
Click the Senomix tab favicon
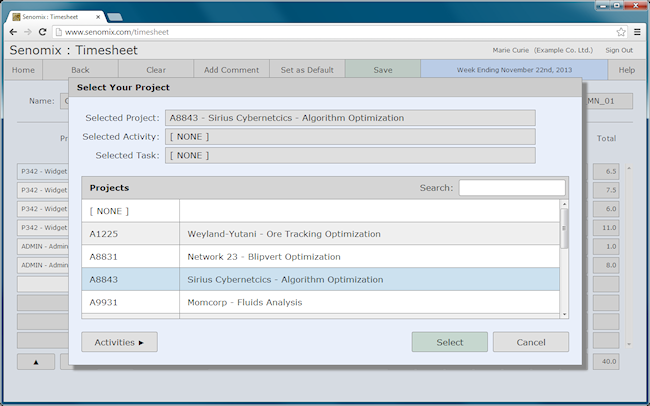(16, 17)
